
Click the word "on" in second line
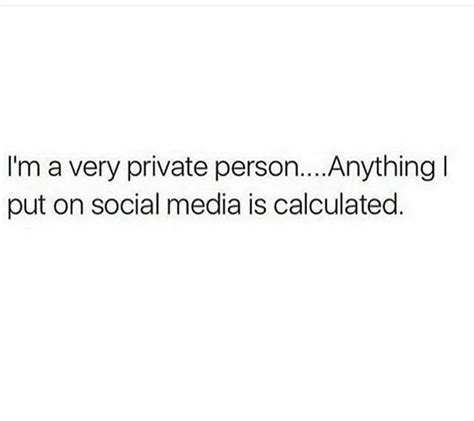[69, 208]
